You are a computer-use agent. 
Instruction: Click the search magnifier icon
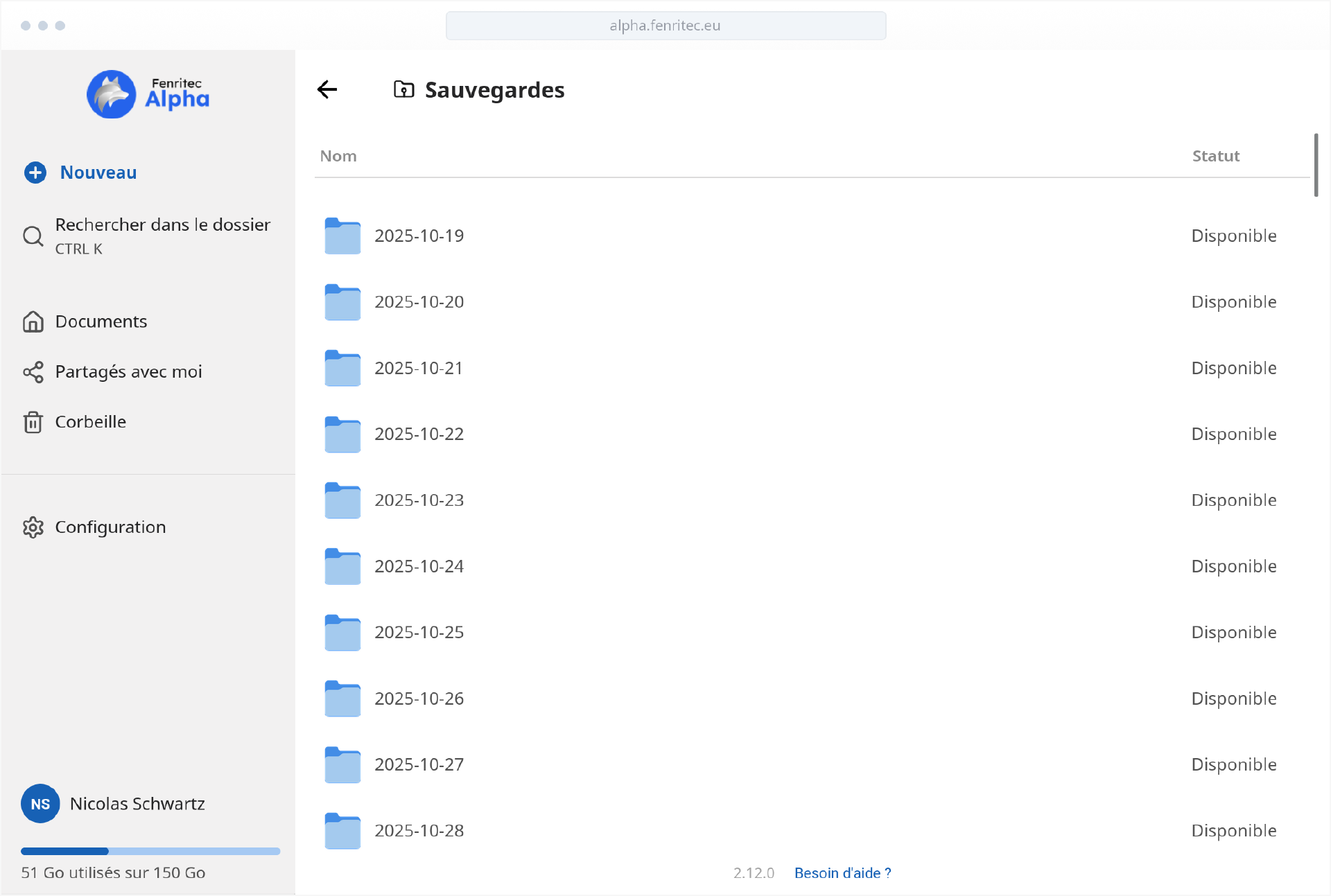click(33, 236)
